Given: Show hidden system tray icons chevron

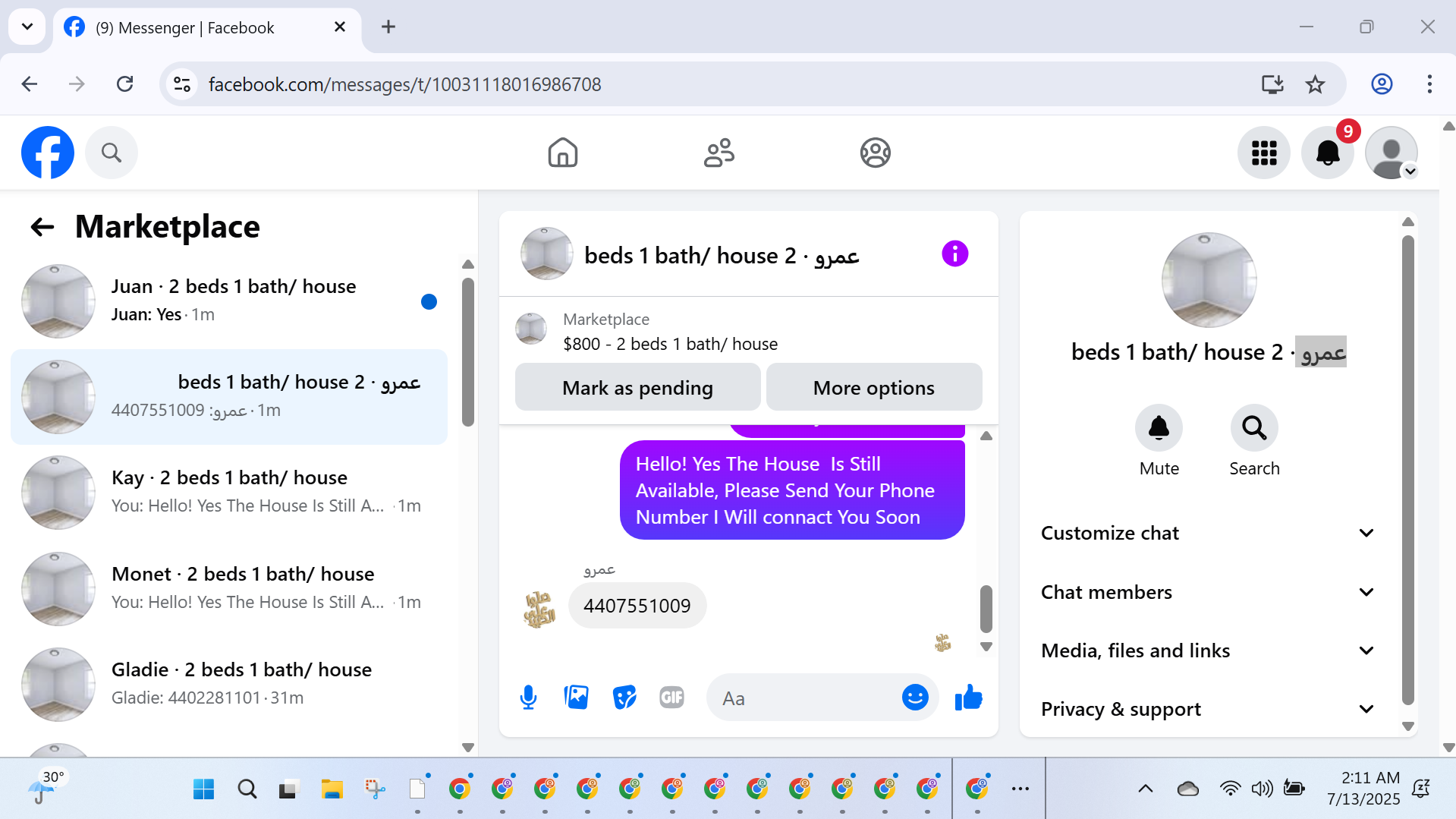Looking at the screenshot, I should pos(1146,789).
